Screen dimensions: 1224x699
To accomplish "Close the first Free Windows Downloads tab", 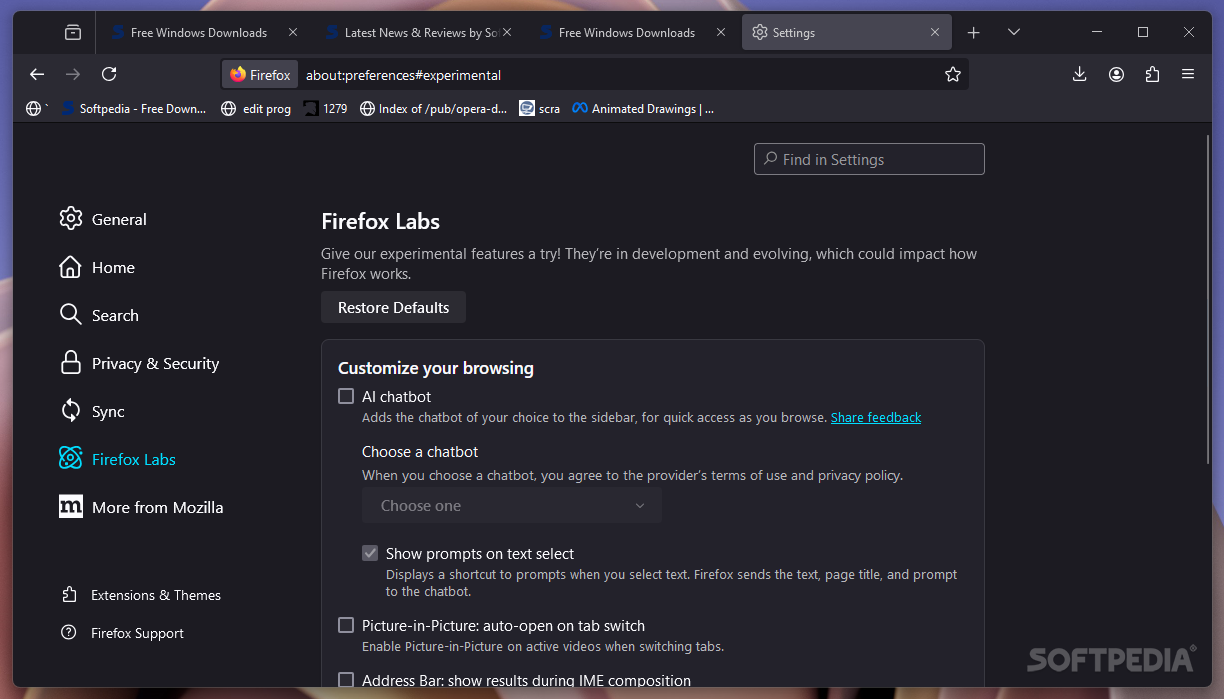I will pyautogui.click(x=293, y=32).
